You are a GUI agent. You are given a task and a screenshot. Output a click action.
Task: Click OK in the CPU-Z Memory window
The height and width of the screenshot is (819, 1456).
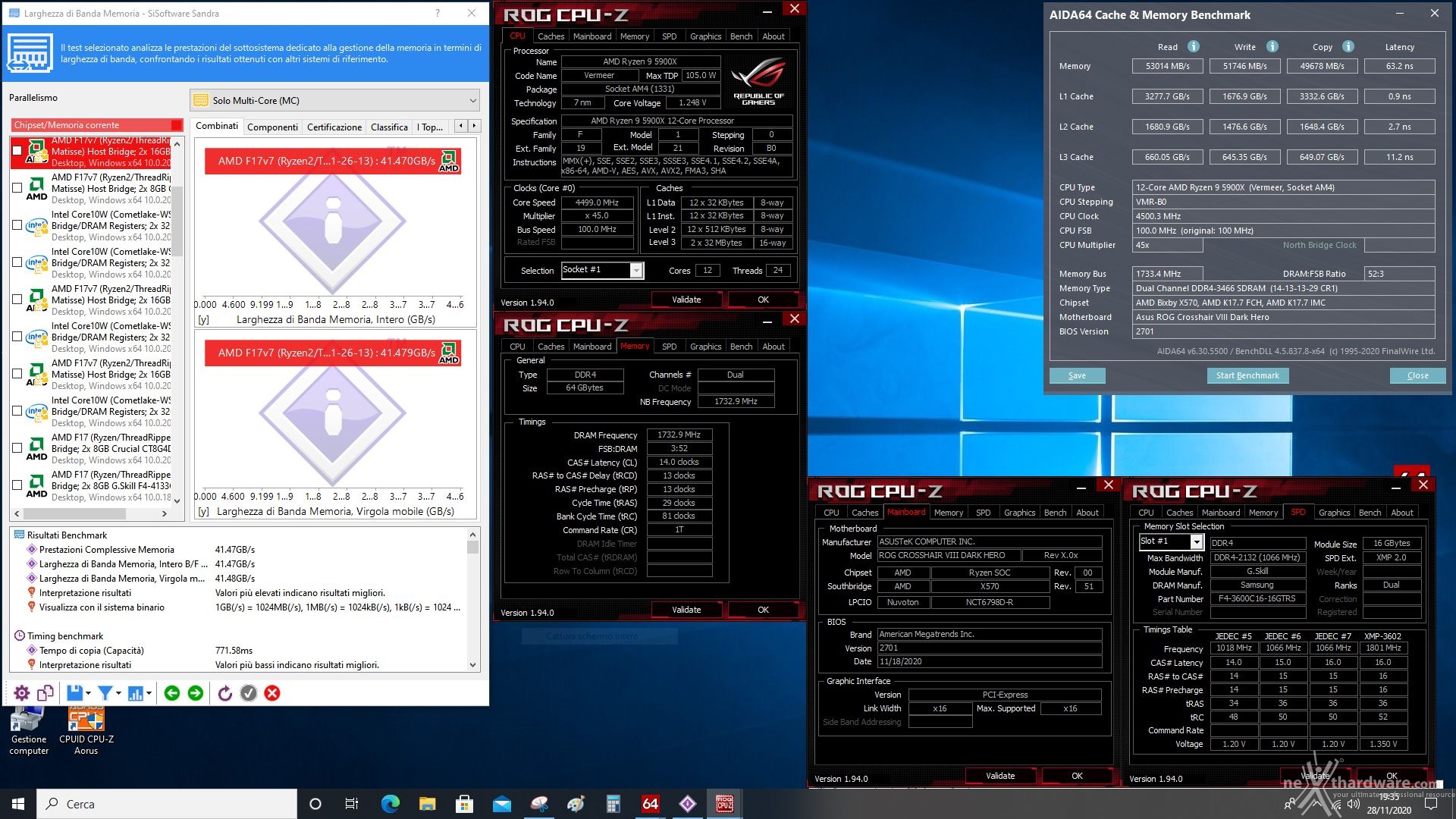pyautogui.click(x=763, y=610)
